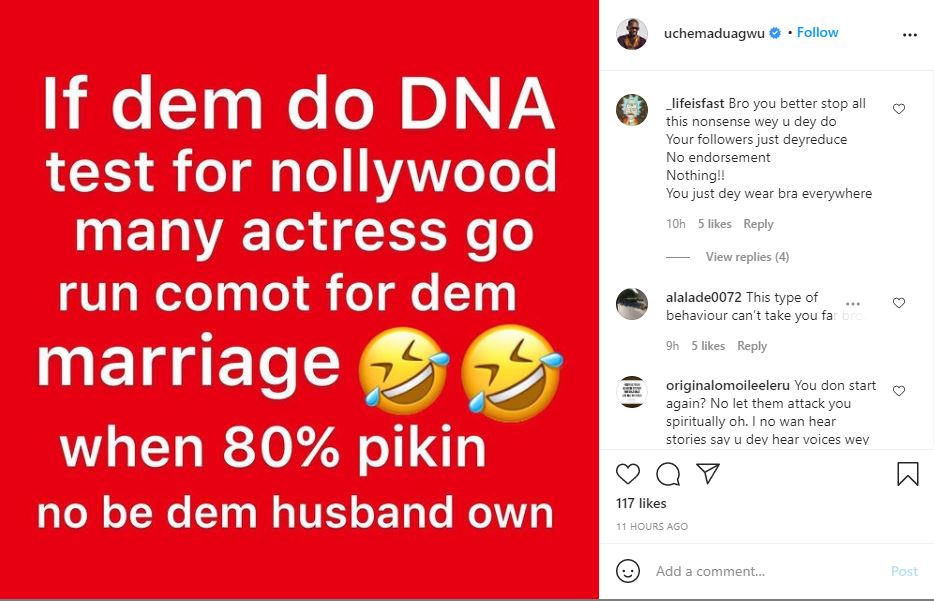The image size is (934, 601).
Task: Open options dots on alalade0072 comment
Action: click(853, 304)
